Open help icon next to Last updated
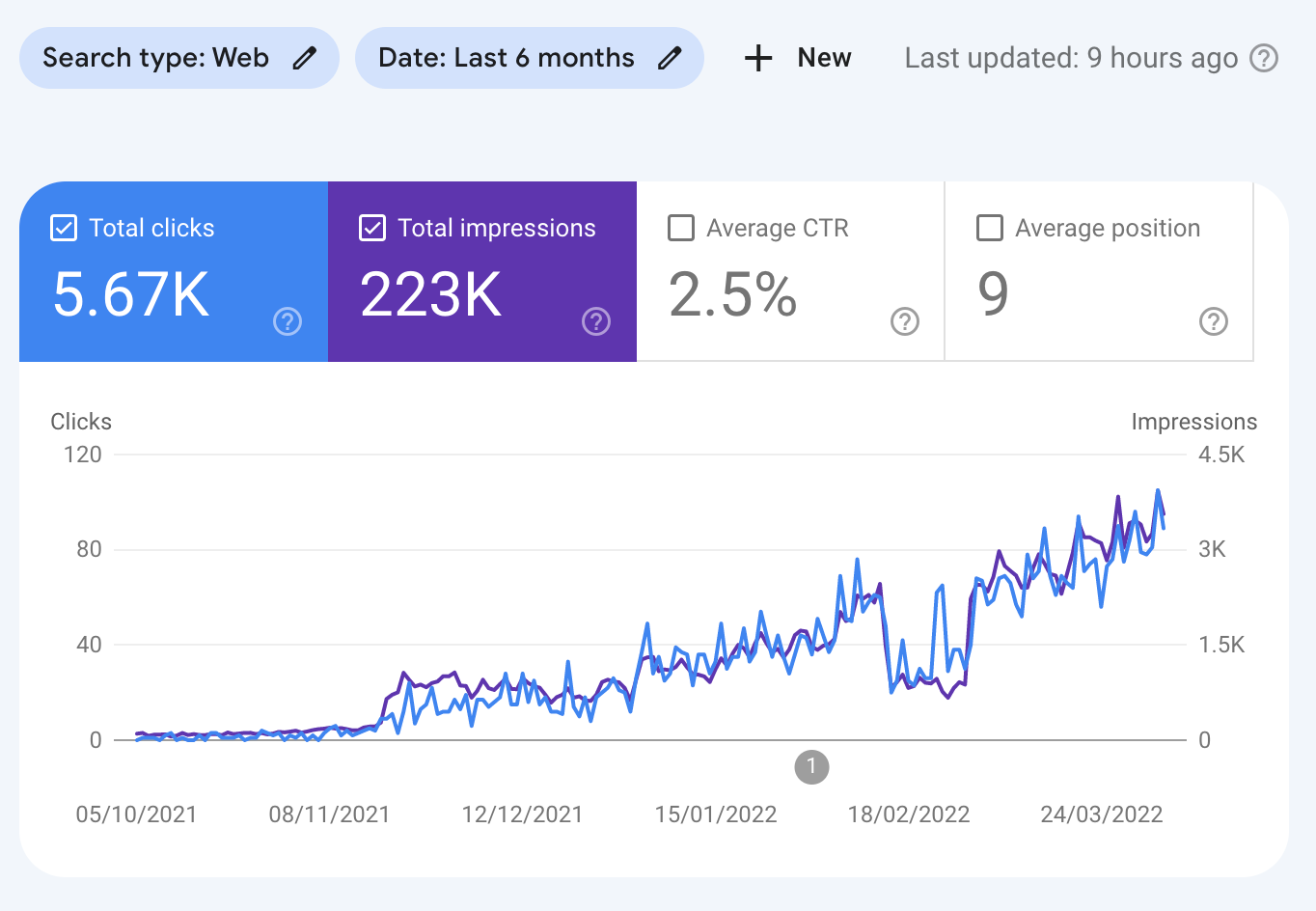The image size is (1316, 911). (x=1264, y=58)
